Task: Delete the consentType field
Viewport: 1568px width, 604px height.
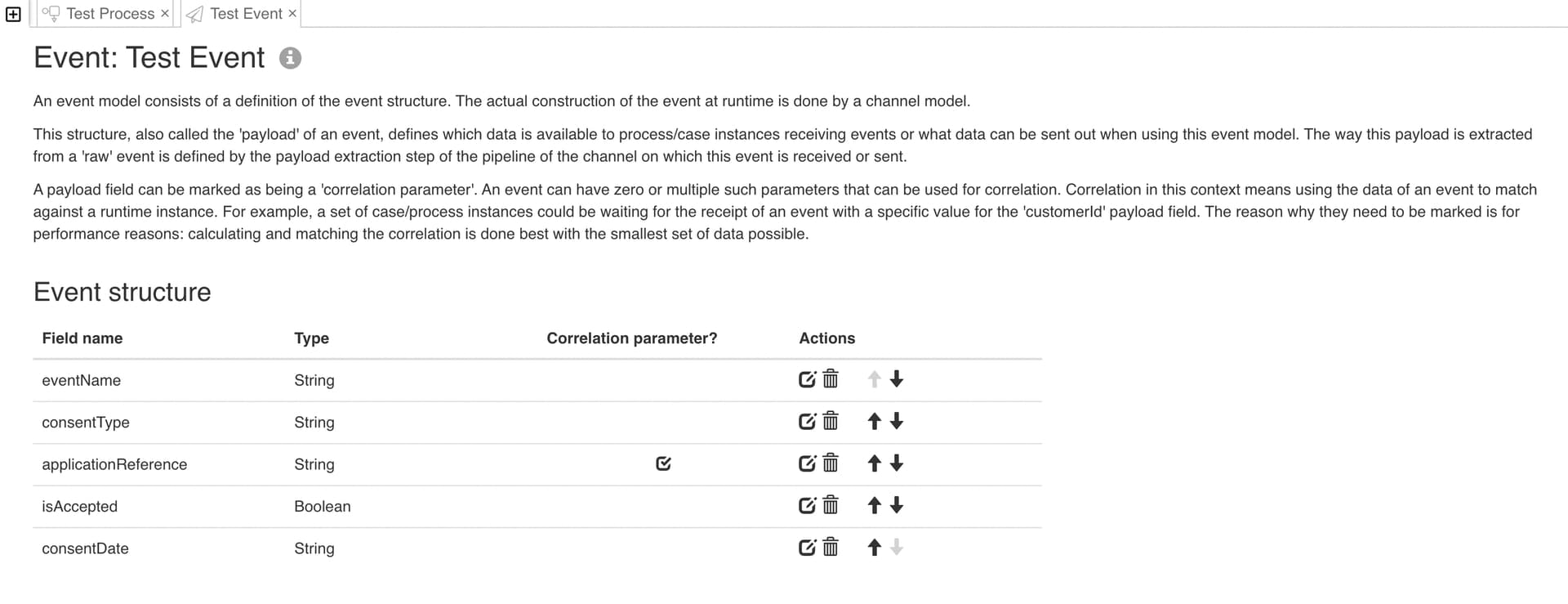Action: 831,421
